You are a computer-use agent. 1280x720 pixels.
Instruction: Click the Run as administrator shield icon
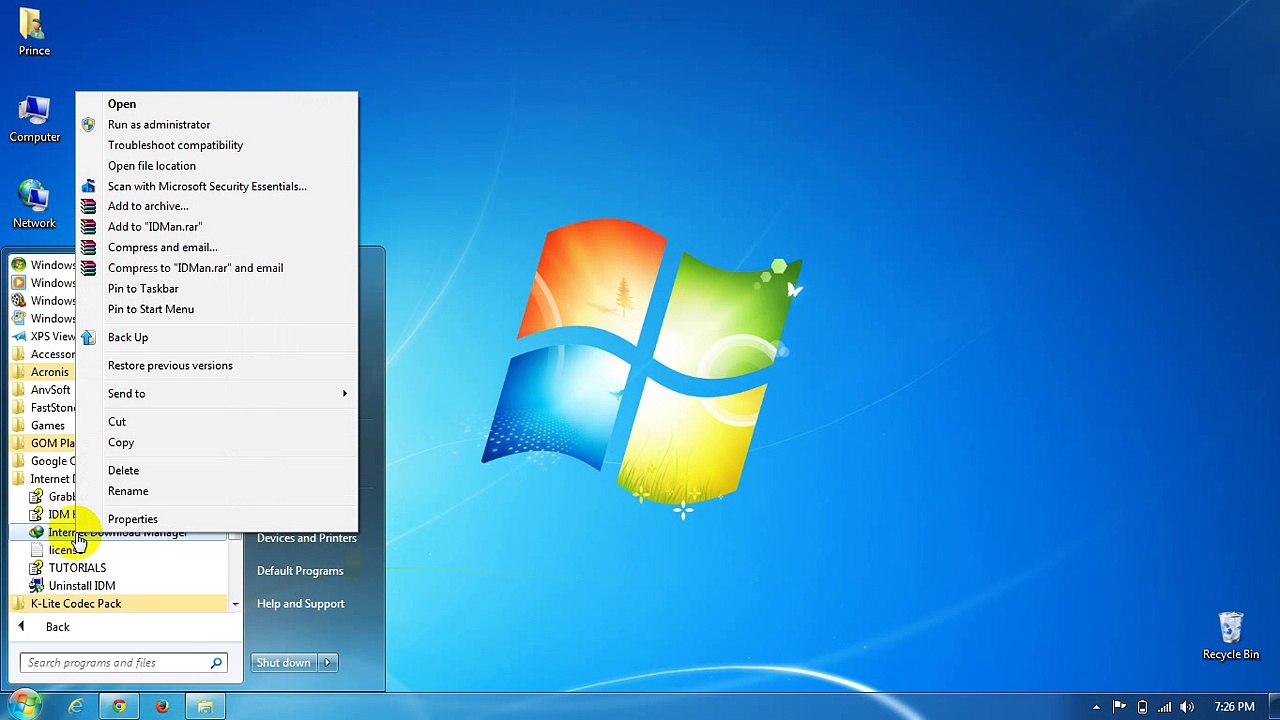tap(88, 125)
